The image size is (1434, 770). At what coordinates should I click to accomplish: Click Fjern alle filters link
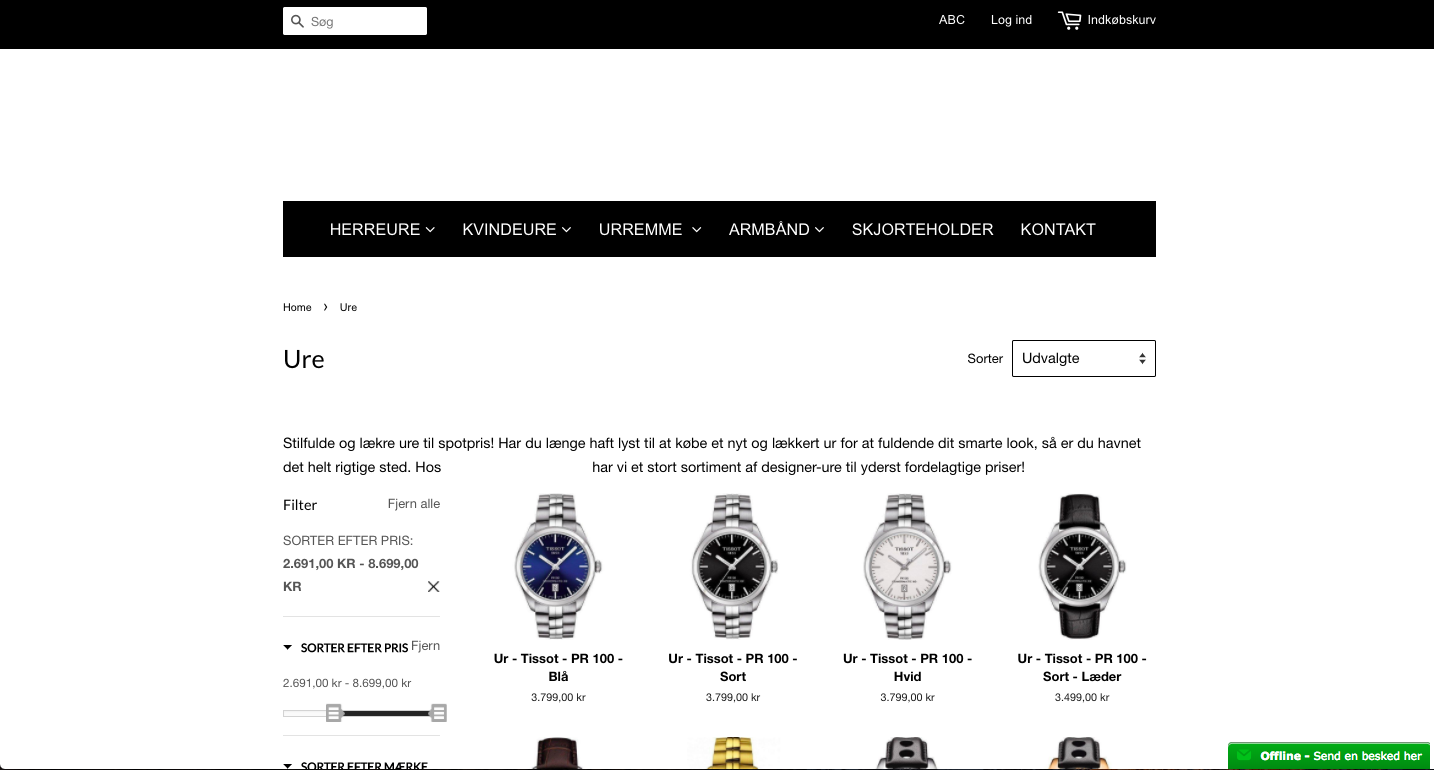(x=414, y=504)
